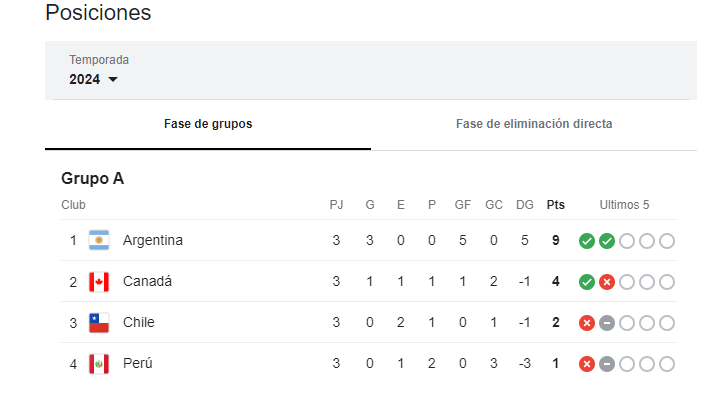This screenshot has height=413, width=728.
Task: Click Perú's gray draw icon
Action: (607, 364)
